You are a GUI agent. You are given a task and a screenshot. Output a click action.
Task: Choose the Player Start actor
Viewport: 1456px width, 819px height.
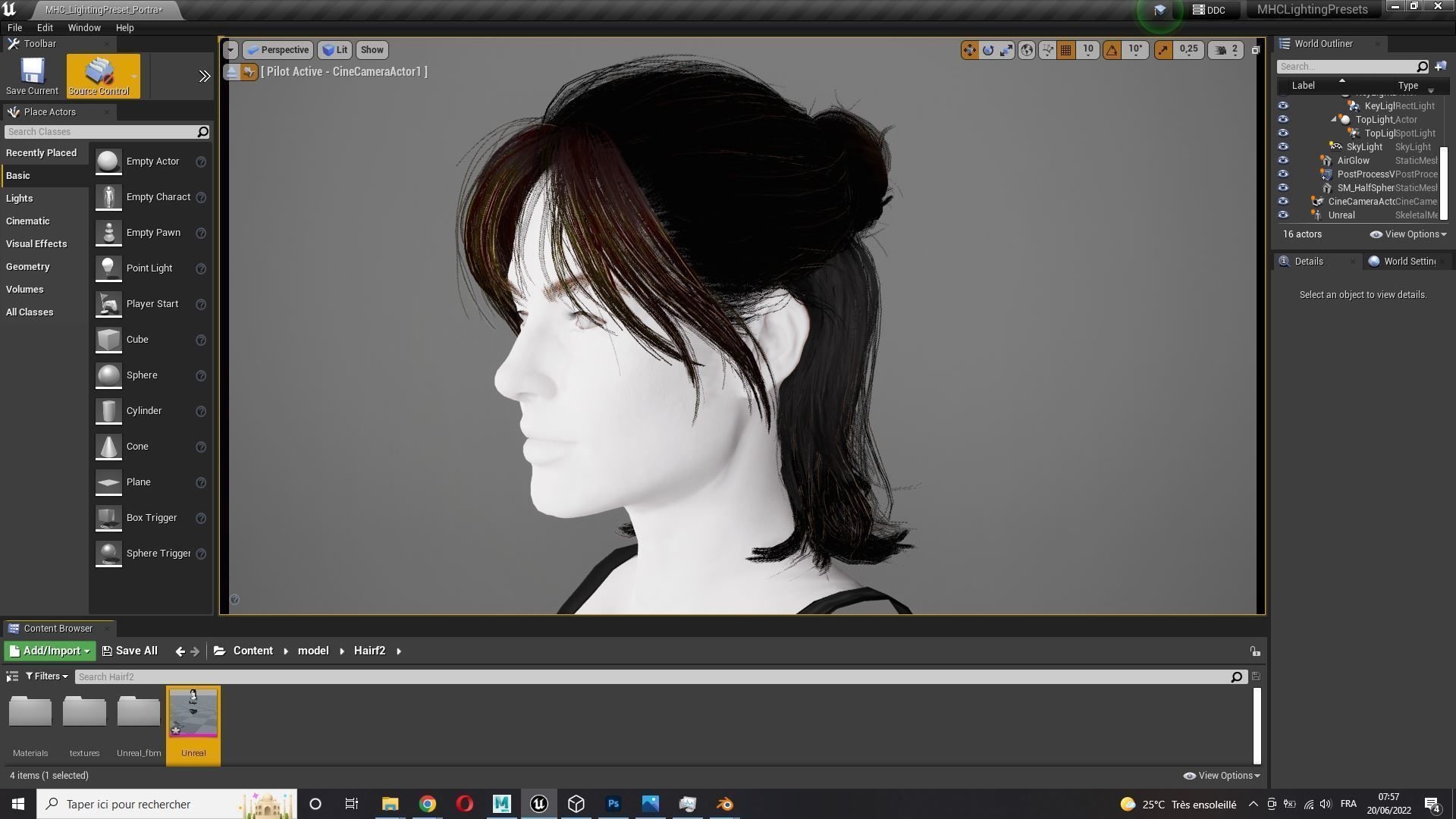151,304
